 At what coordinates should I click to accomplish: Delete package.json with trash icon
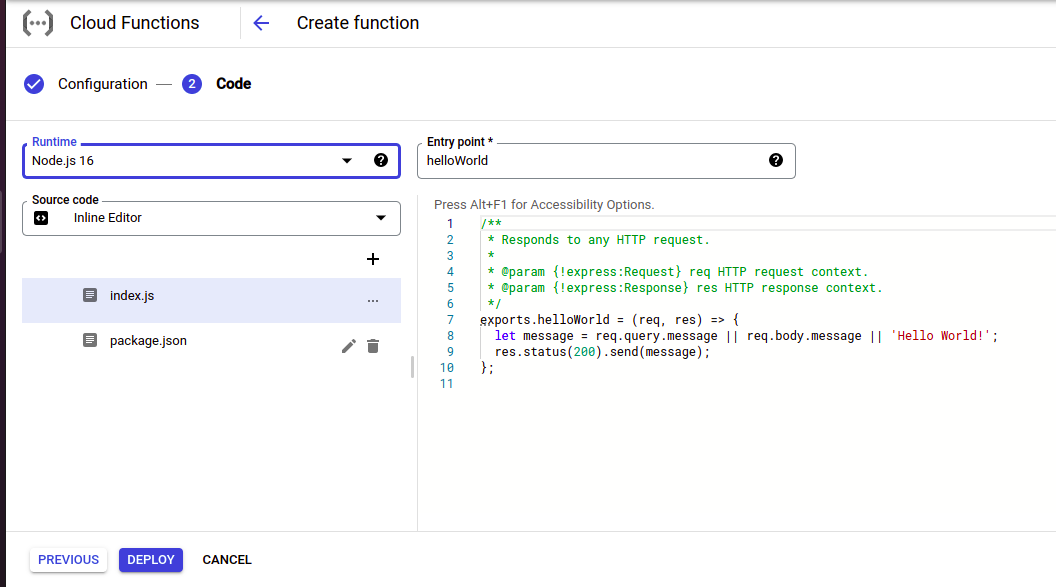point(373,346)
